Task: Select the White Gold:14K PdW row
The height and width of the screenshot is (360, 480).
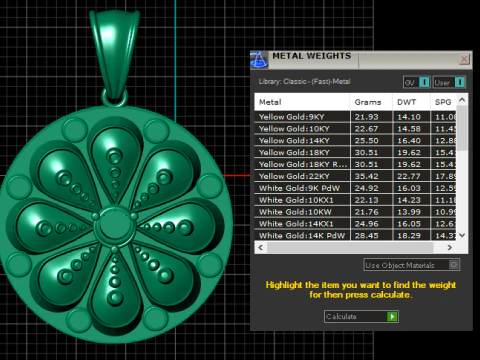Action: tap(355, 235)
